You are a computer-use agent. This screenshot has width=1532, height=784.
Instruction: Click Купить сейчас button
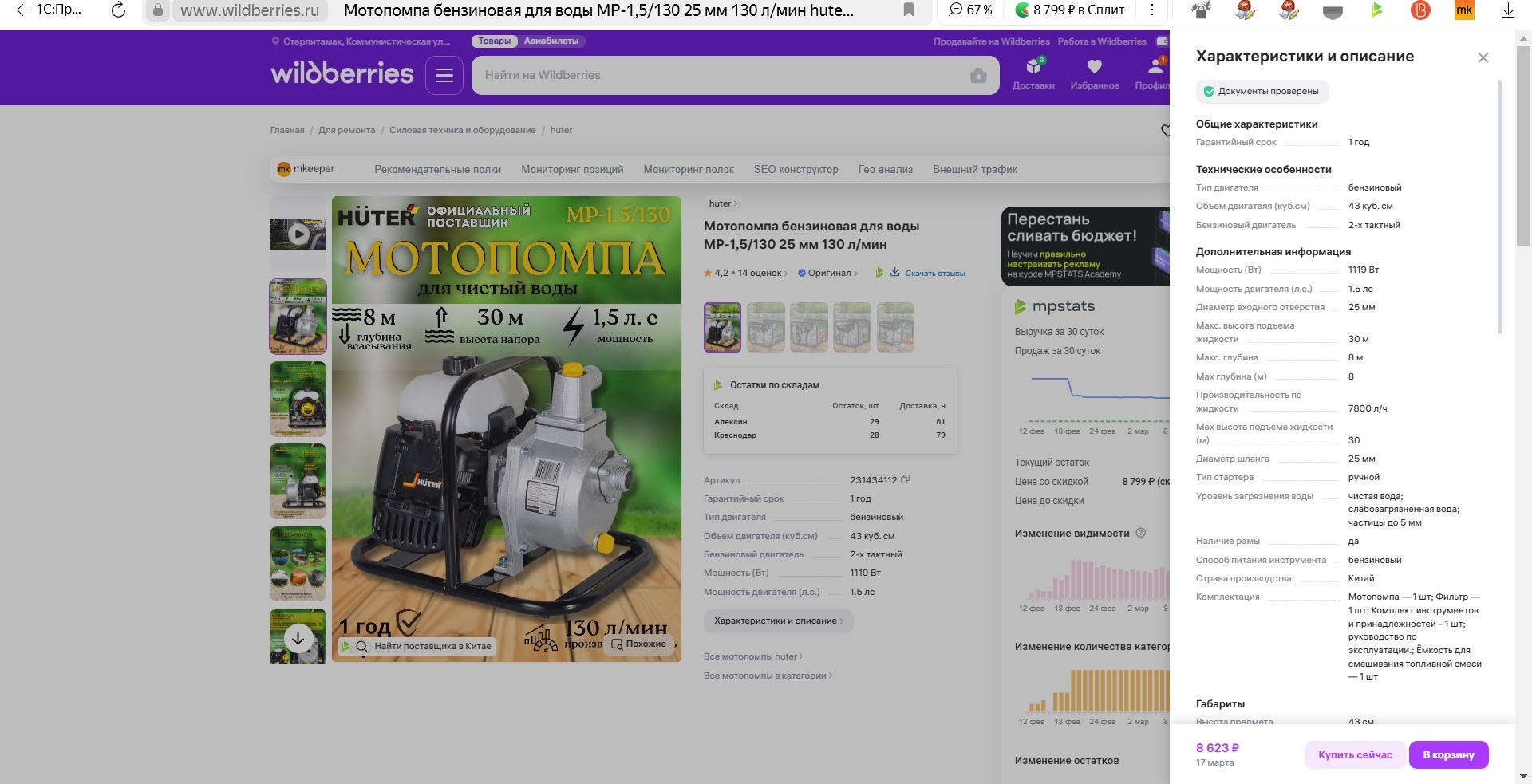coord(1355,754)
